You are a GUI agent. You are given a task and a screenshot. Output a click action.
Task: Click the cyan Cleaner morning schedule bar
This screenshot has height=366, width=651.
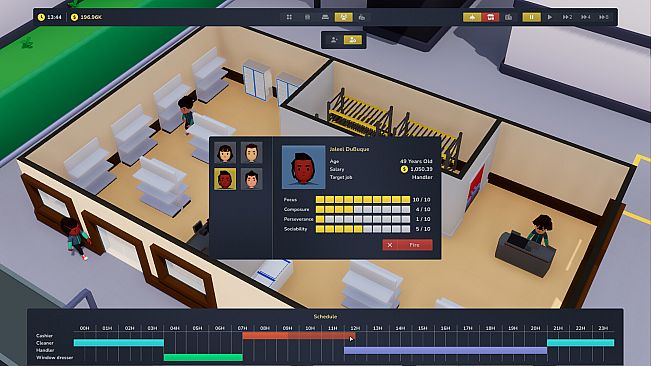pyautogui.click(x=119, y=343)
